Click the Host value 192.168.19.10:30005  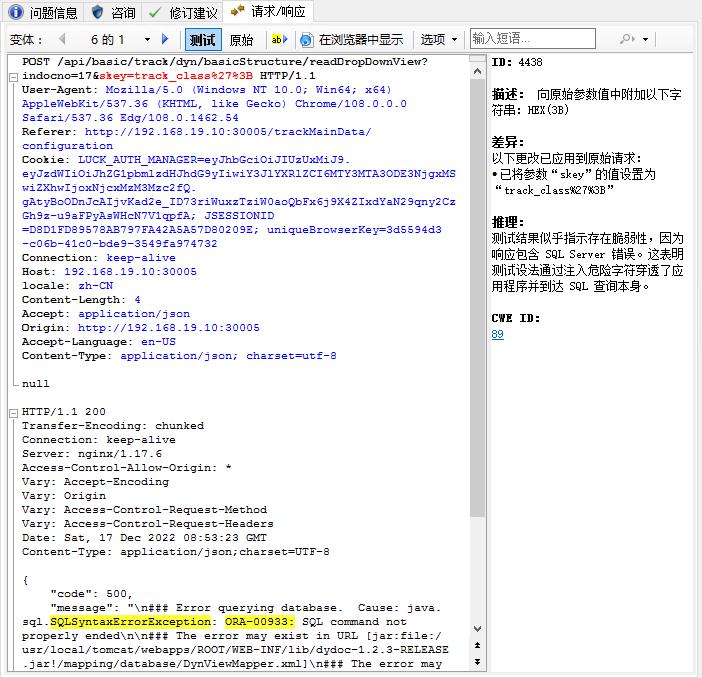130,271
